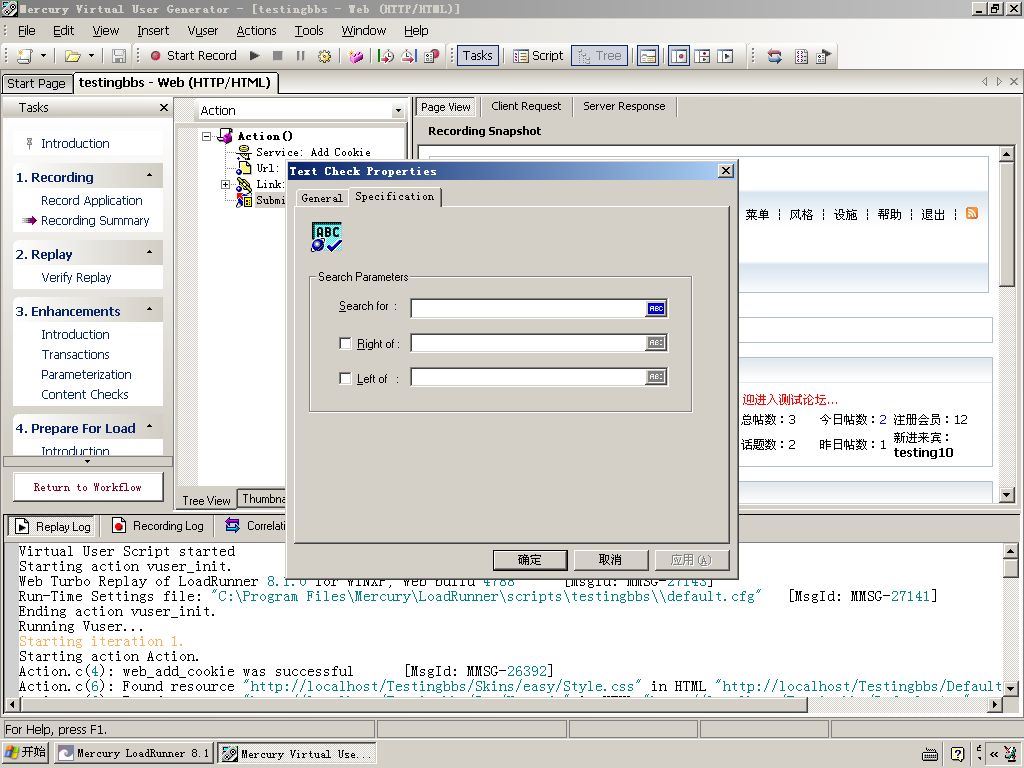Open Content Checks task link

[85, 394]
